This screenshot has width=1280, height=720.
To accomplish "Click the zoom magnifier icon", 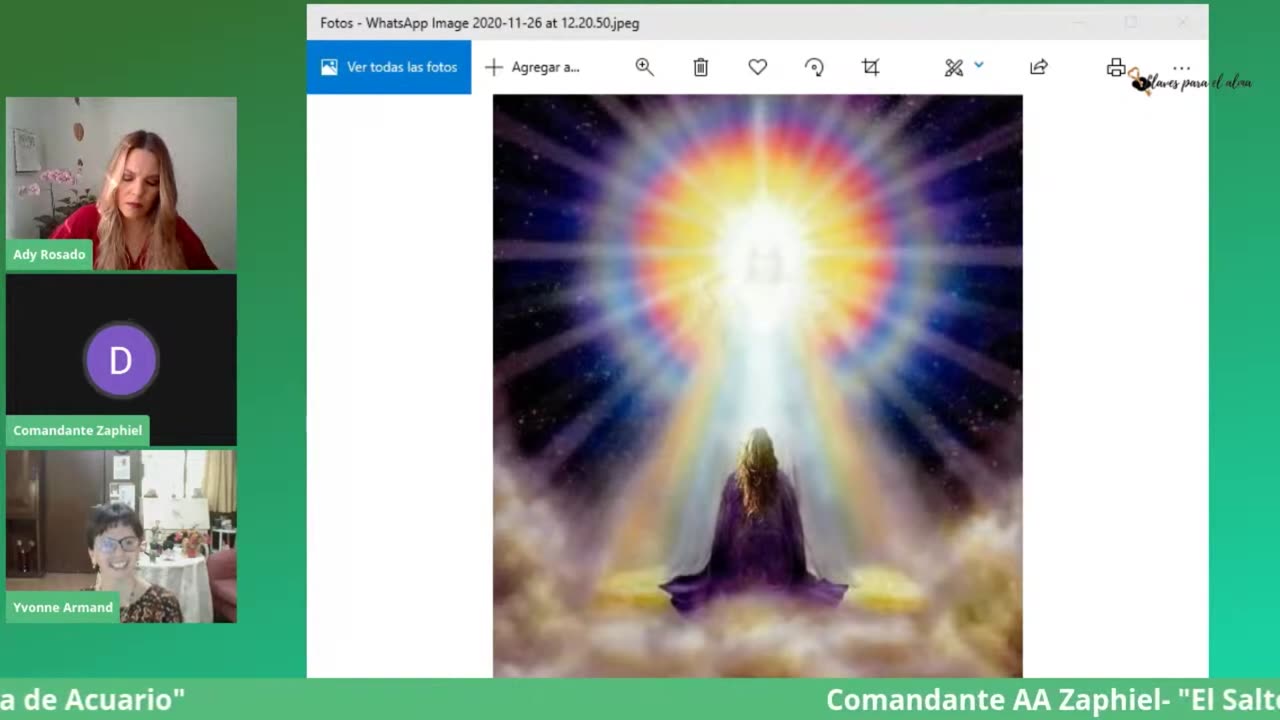I will [644, 67].
